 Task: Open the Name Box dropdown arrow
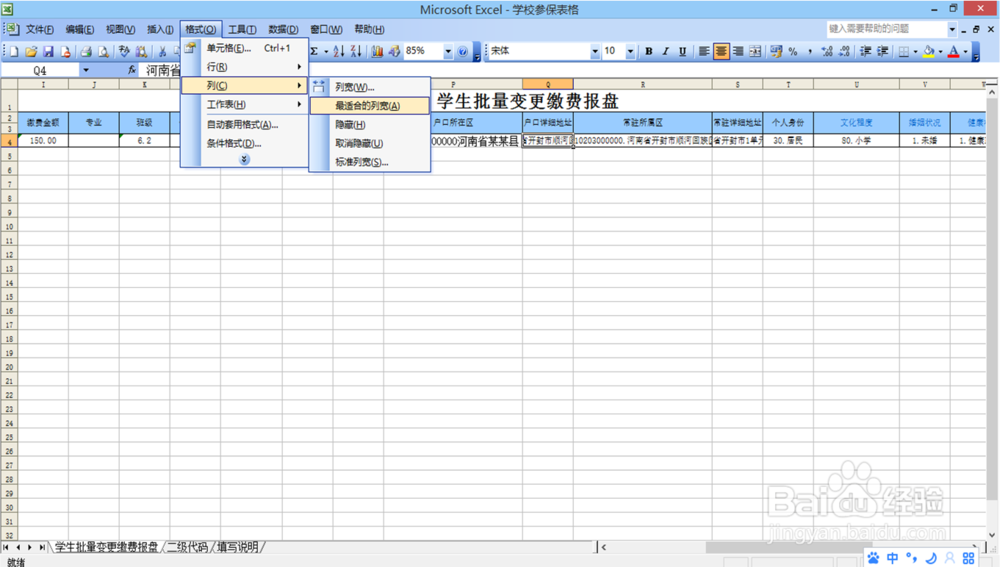pos(85,70)
